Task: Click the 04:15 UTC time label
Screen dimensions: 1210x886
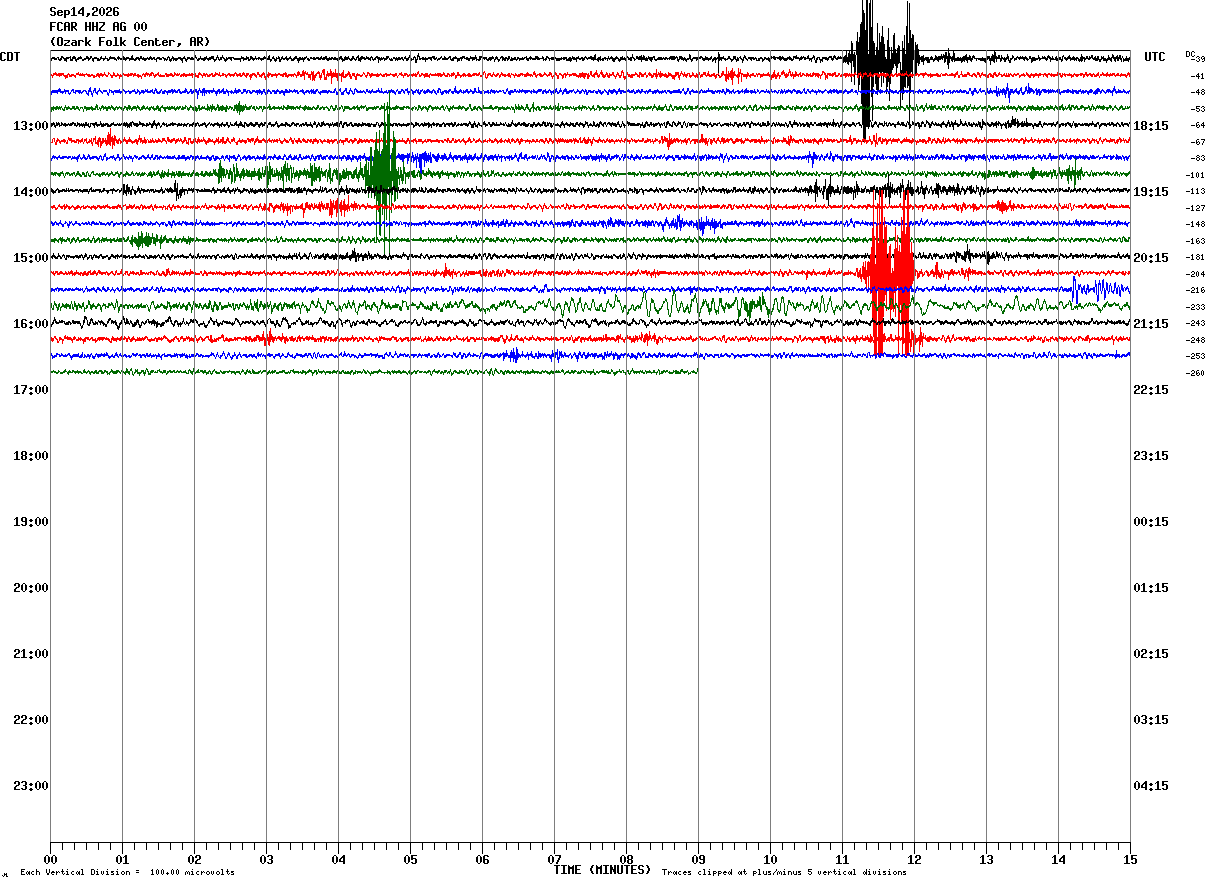Action: (x=1150, y=786)
